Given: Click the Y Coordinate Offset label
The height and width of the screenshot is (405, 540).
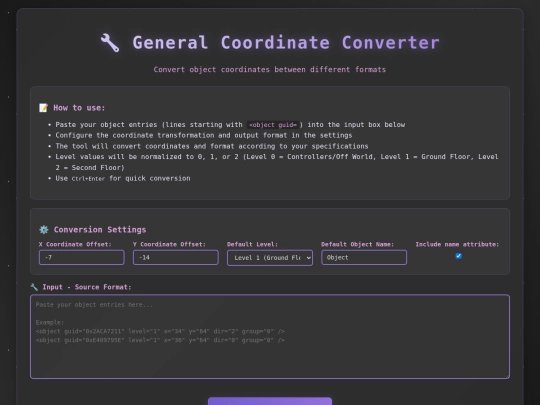Looking at the screenshot, I should pos(169,244).
